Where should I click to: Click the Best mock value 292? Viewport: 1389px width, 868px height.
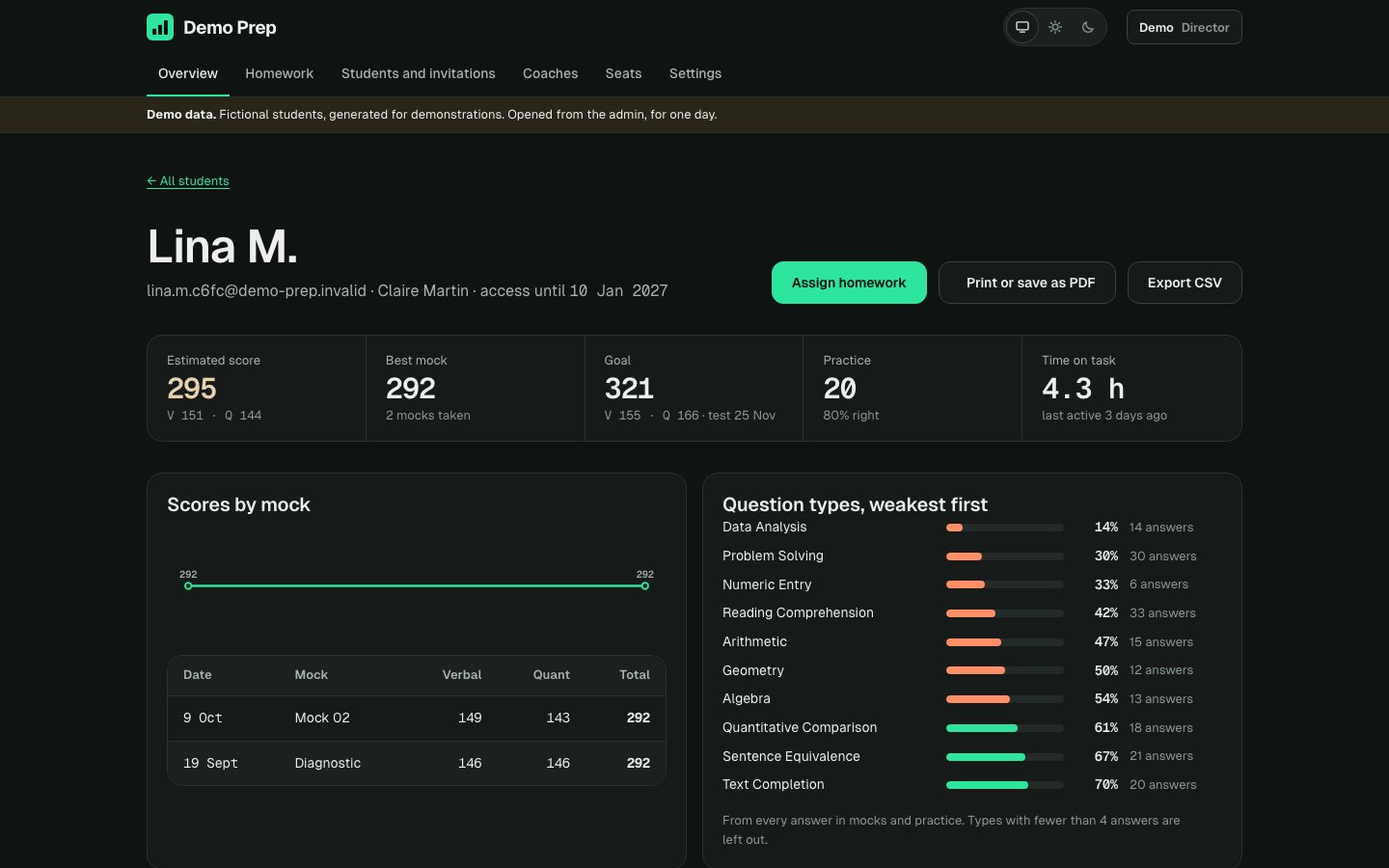pyautogui.click(x=411, y=389)
